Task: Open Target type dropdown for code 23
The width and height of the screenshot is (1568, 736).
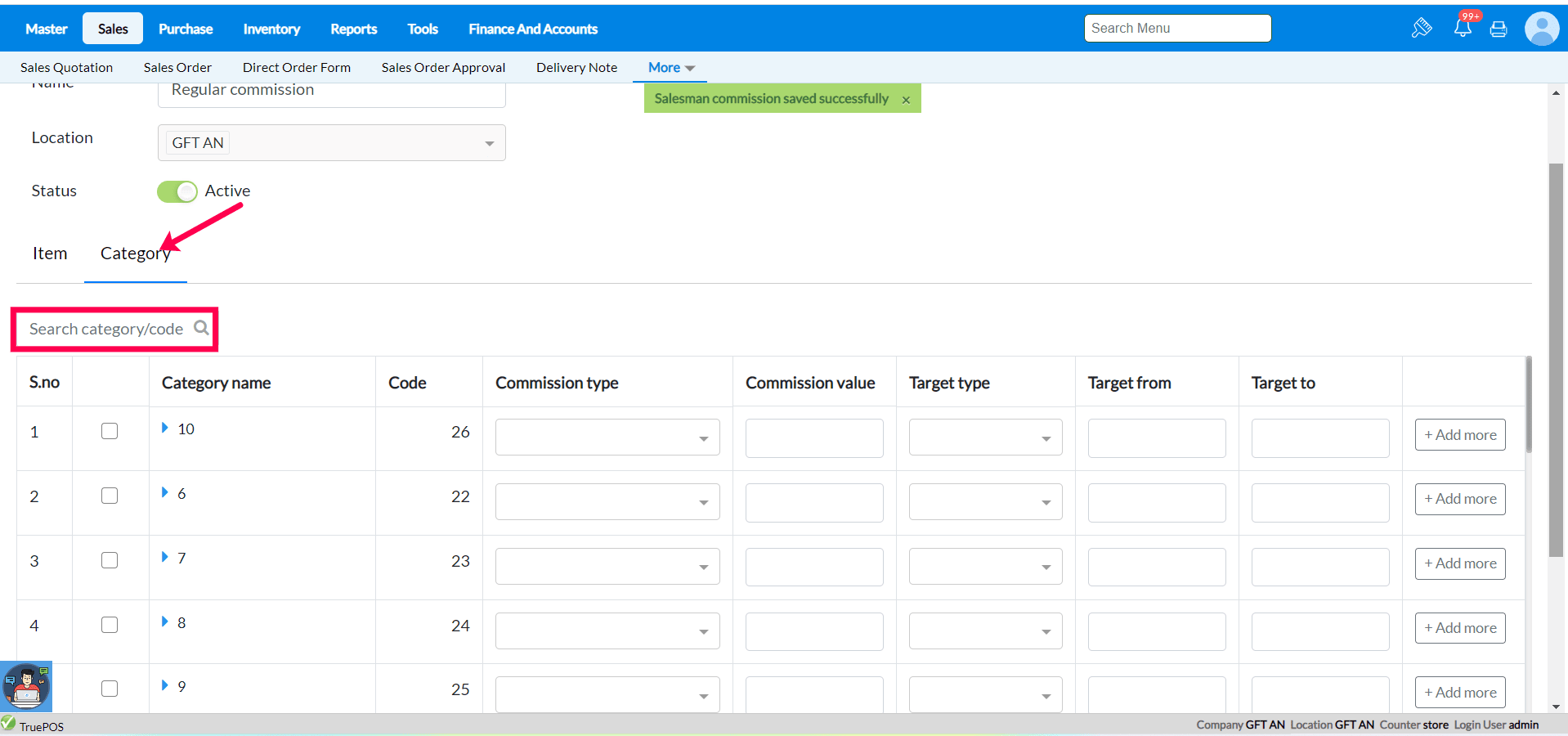Action: [986, 567]
